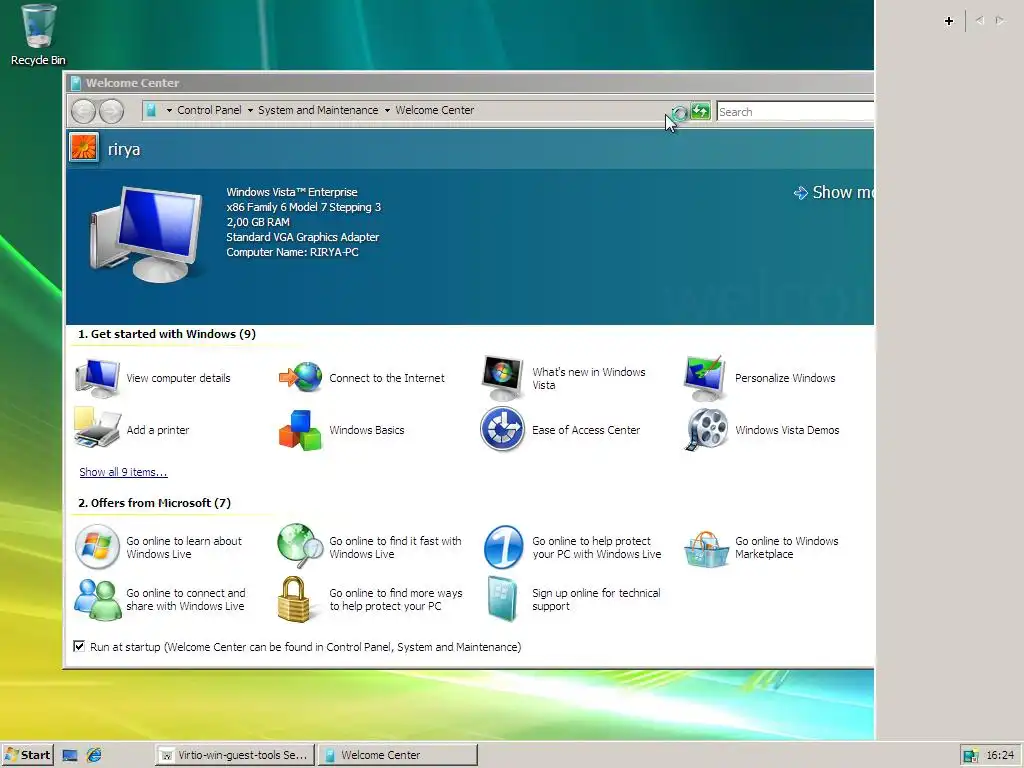Click the Get started with Windows (9) heading
The image size is (1024, 768).
coord(167,334)
